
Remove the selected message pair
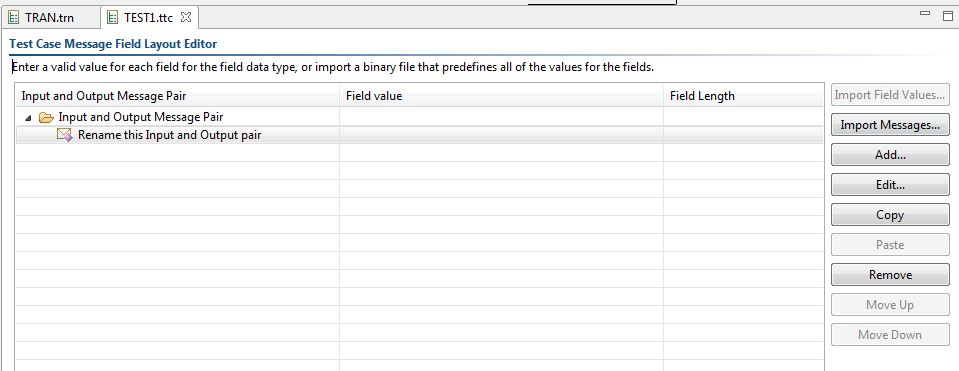point(890,274)
